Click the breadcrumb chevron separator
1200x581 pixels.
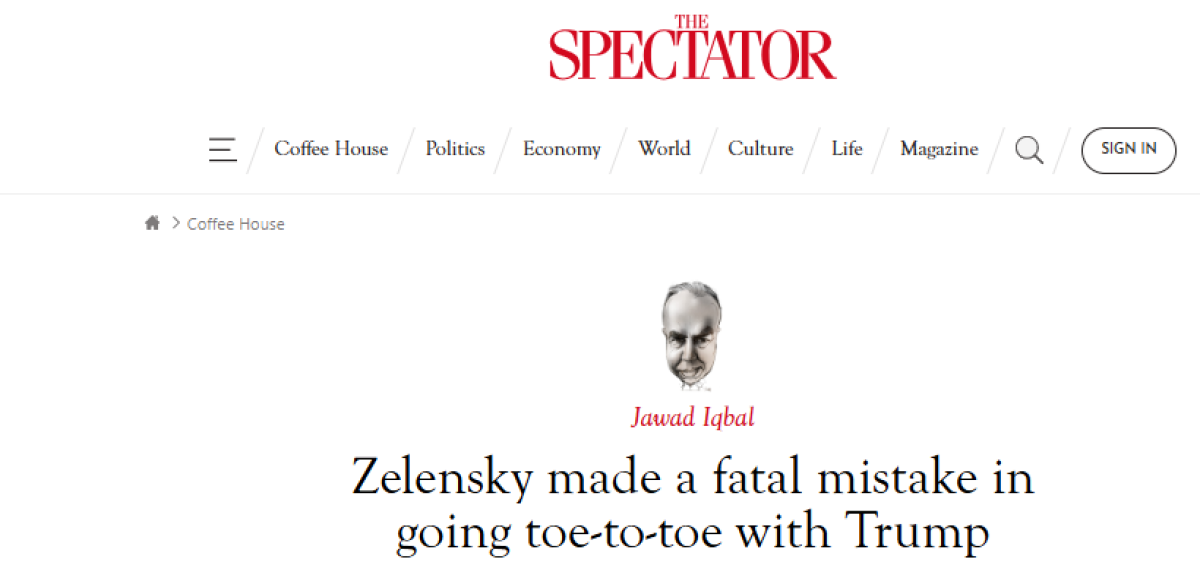coord(176,224)
